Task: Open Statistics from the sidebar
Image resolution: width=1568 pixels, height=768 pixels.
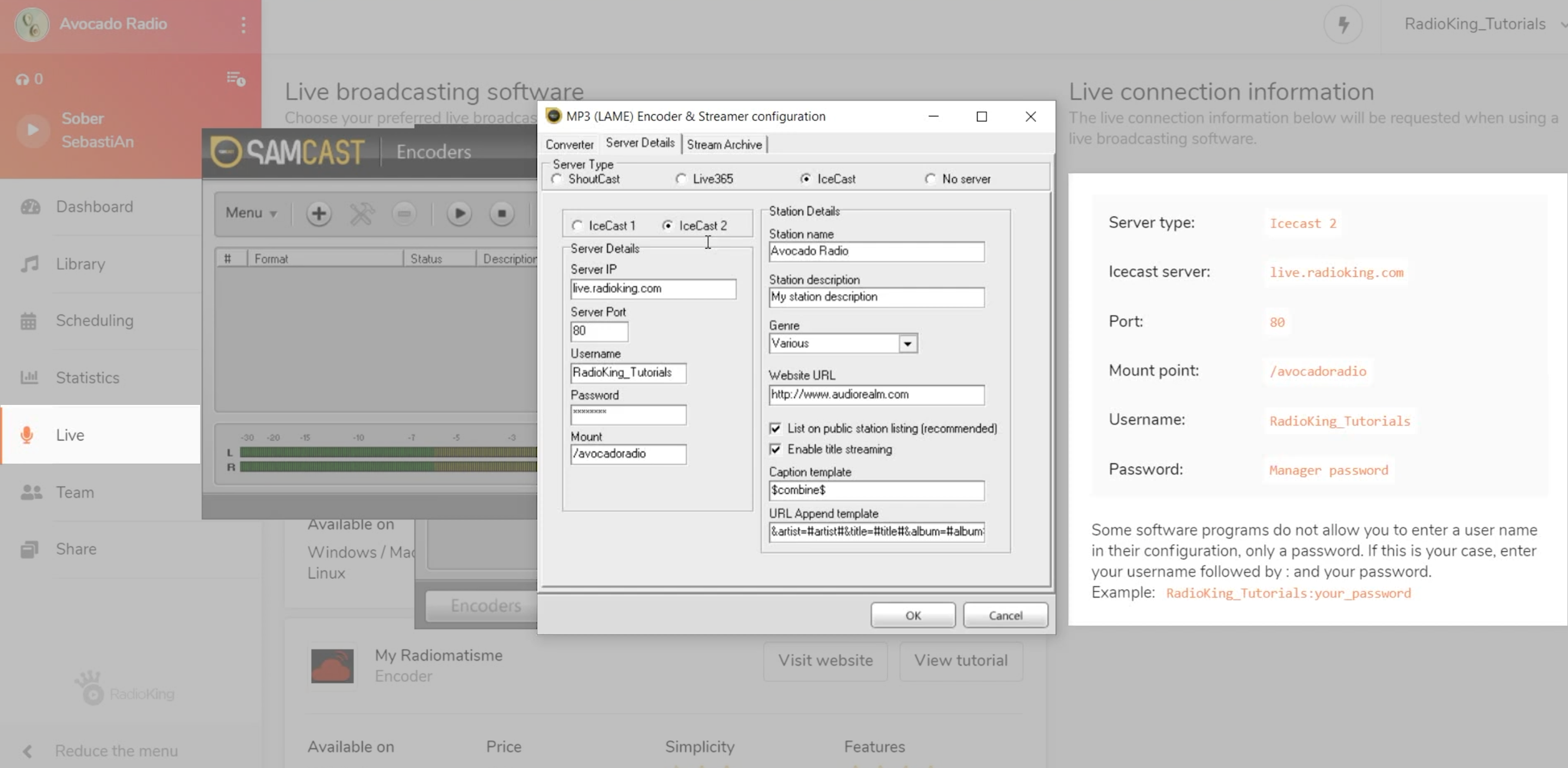Action: click(x=88, y=377)
